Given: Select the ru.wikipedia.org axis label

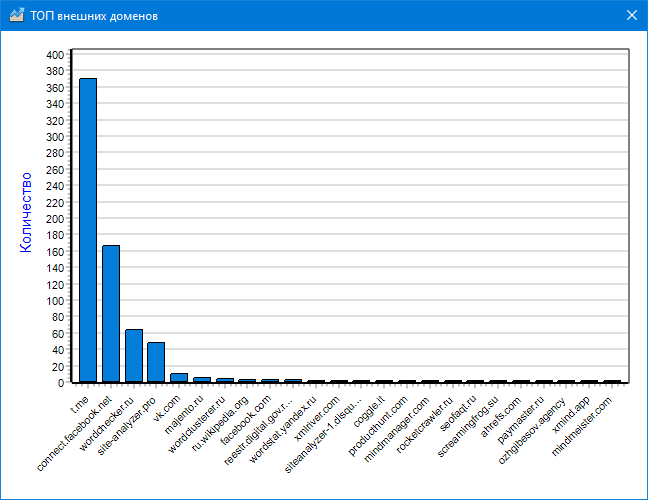Looking at the screenshot, I should (x=222, y=425).
